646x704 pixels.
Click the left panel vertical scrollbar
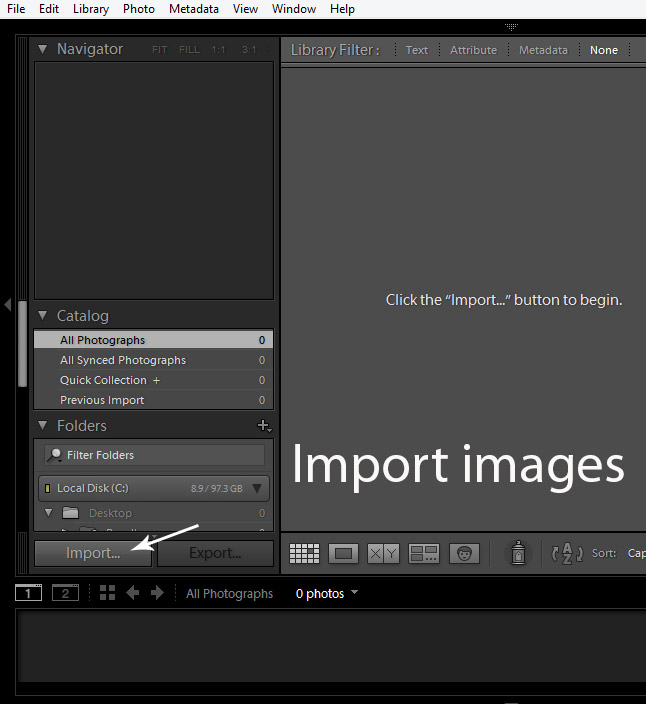click(x=22, y=343)
